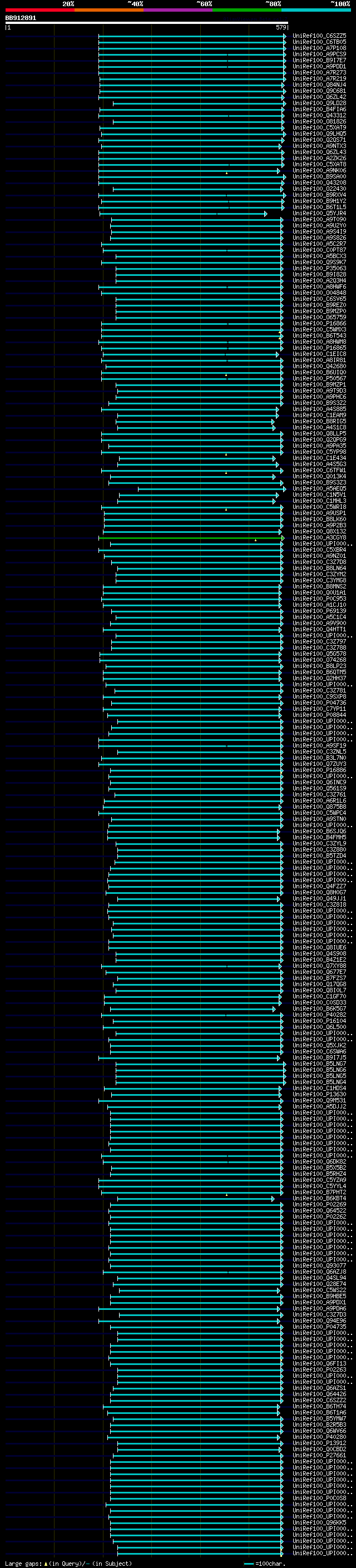Screen dimensions: 356x1568
Task: Select hit label UniRef100_C1EIC8
Action: 319,354
